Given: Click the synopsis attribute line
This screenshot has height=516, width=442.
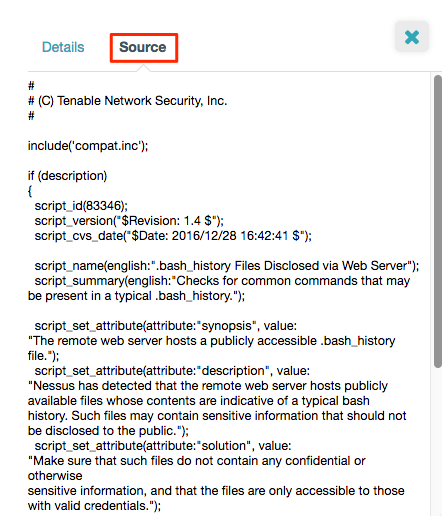Looking at the screenshot, I should coord(166,326).
